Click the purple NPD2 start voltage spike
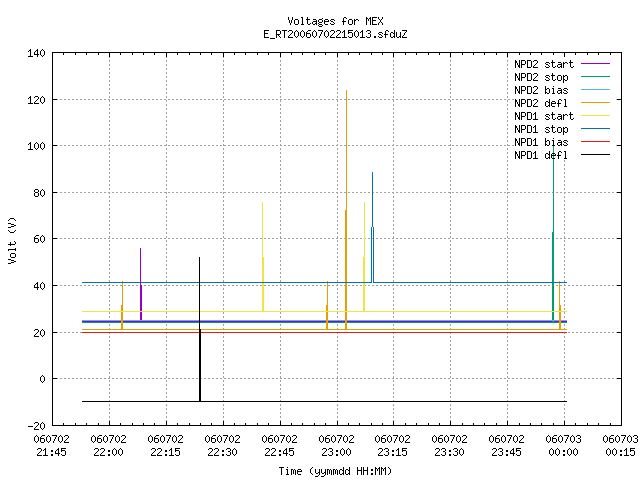 (140, 282)
